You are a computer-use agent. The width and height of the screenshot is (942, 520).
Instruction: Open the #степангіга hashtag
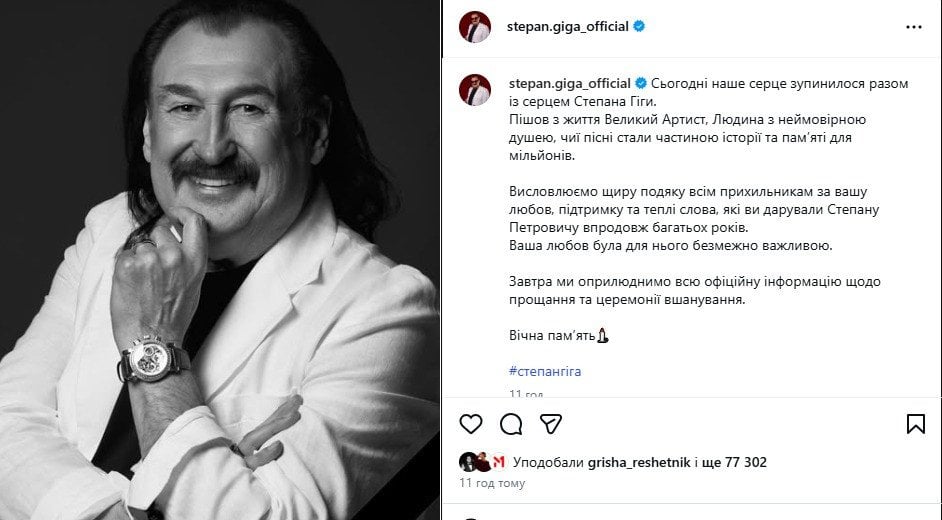click(x=545, y=371)
